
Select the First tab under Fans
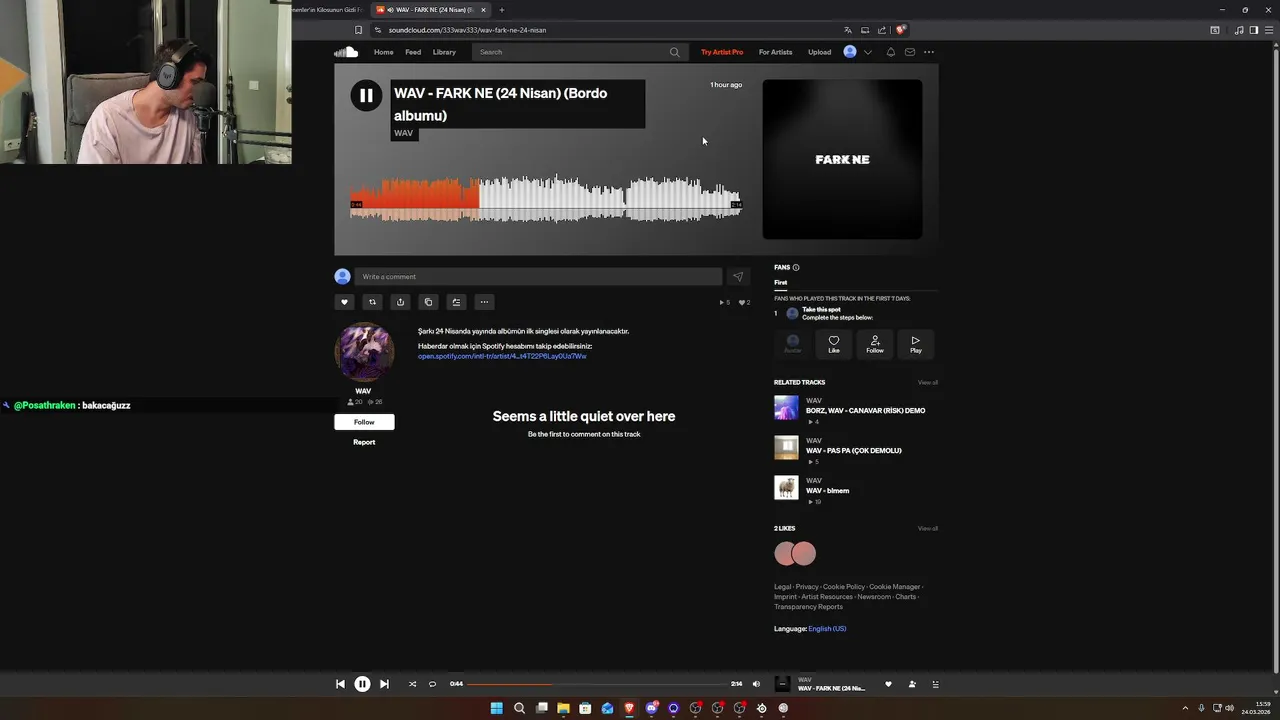[x=781, y=283]
